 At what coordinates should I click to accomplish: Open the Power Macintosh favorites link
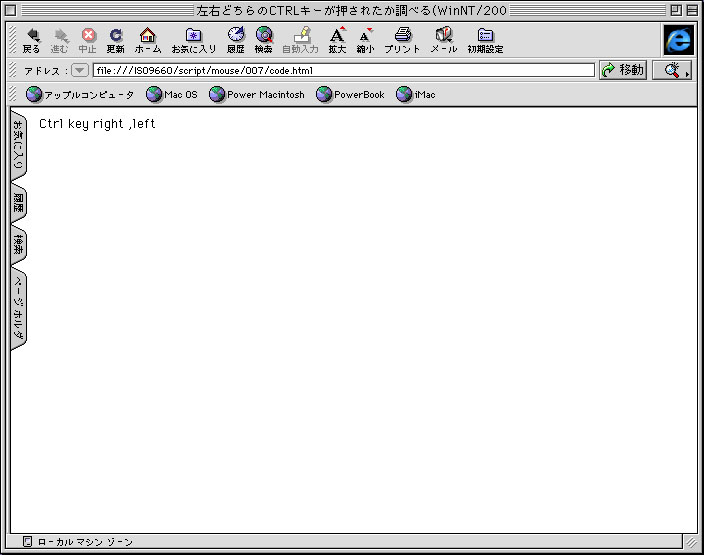click(x=257, y=94)
